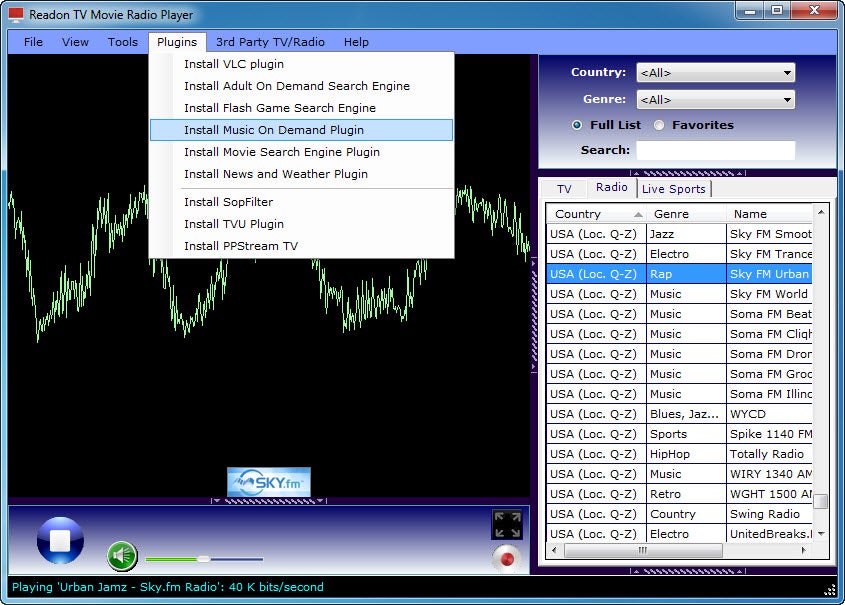Click the red record button
845x605 pixels.
(507, 557)
